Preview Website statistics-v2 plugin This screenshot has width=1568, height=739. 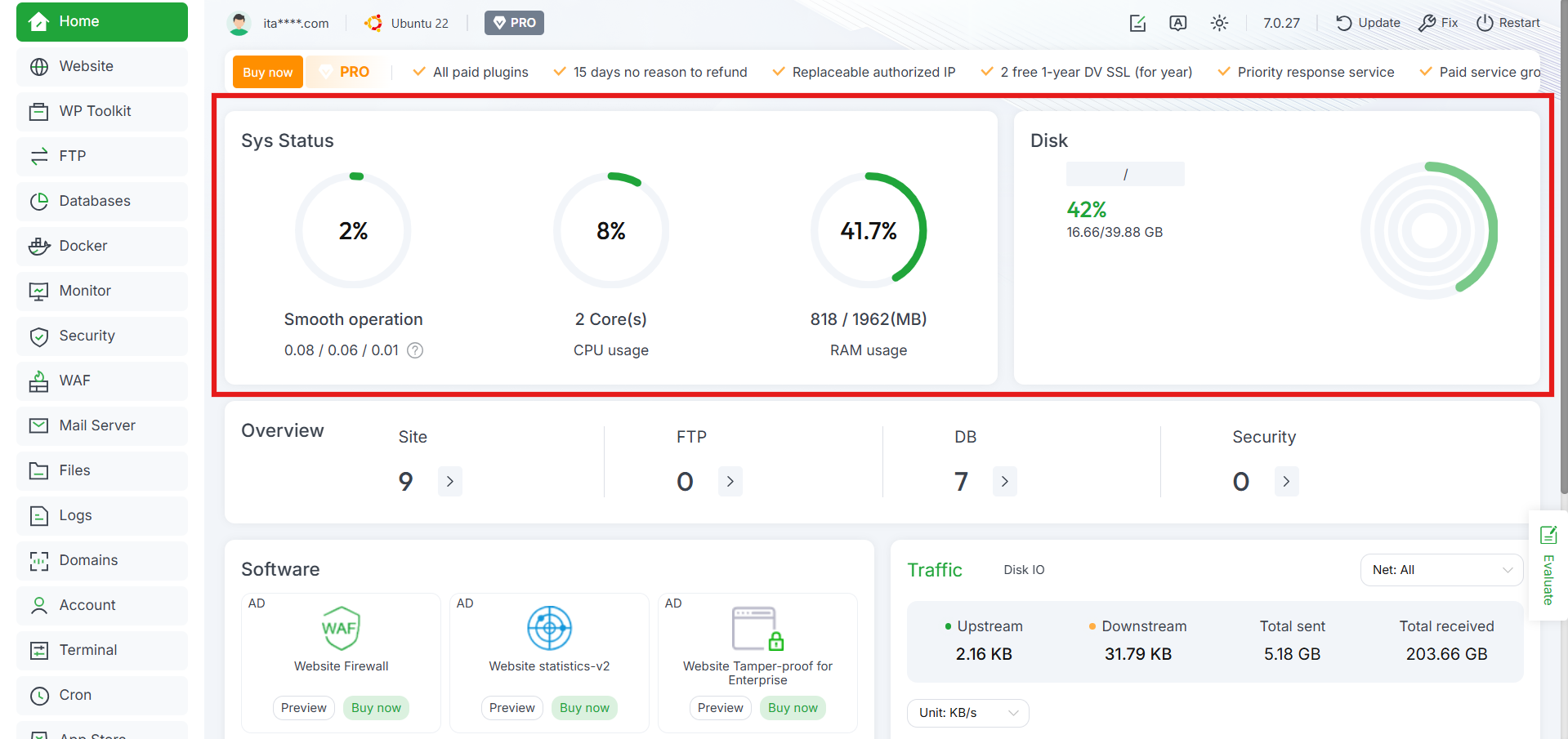[512, 708]
